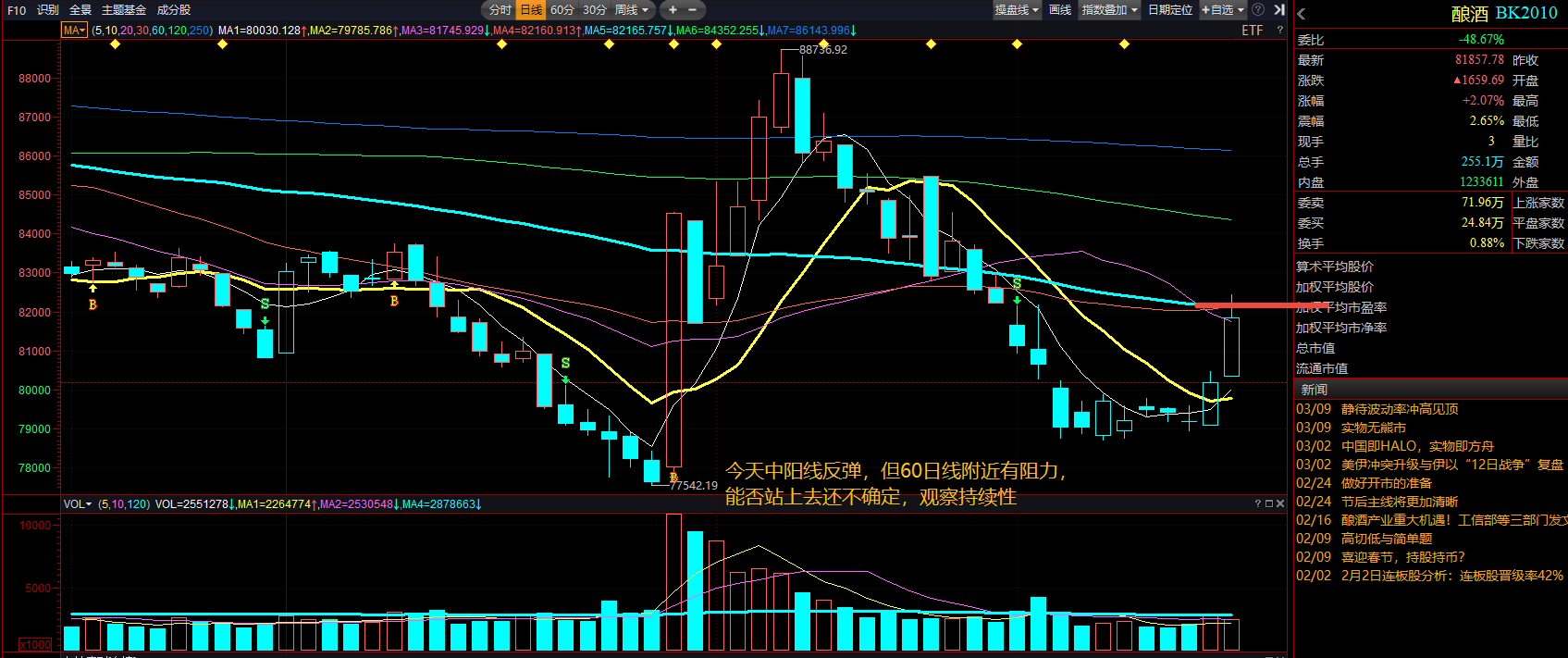Collapse side panel with skip-arrow icon
The width and height of the screenshot is (1568, 658).
[x=1279, y=10]
